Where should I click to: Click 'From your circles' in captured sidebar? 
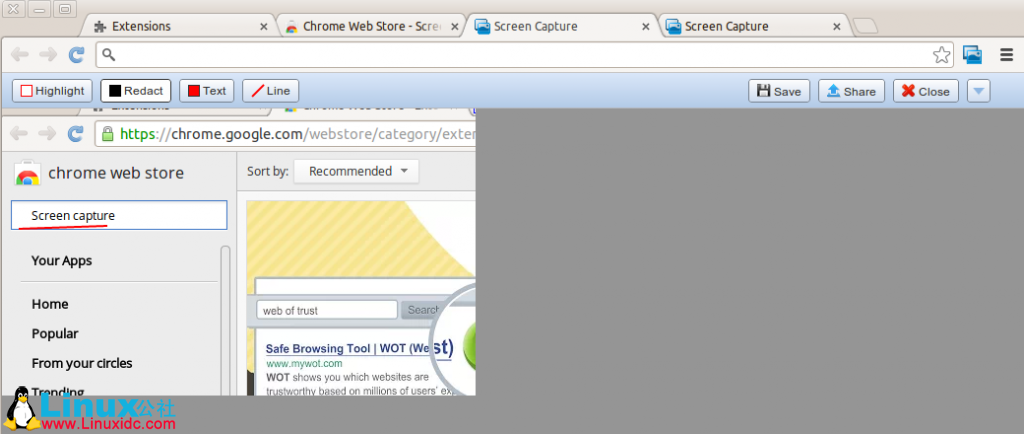click(82, 363)
